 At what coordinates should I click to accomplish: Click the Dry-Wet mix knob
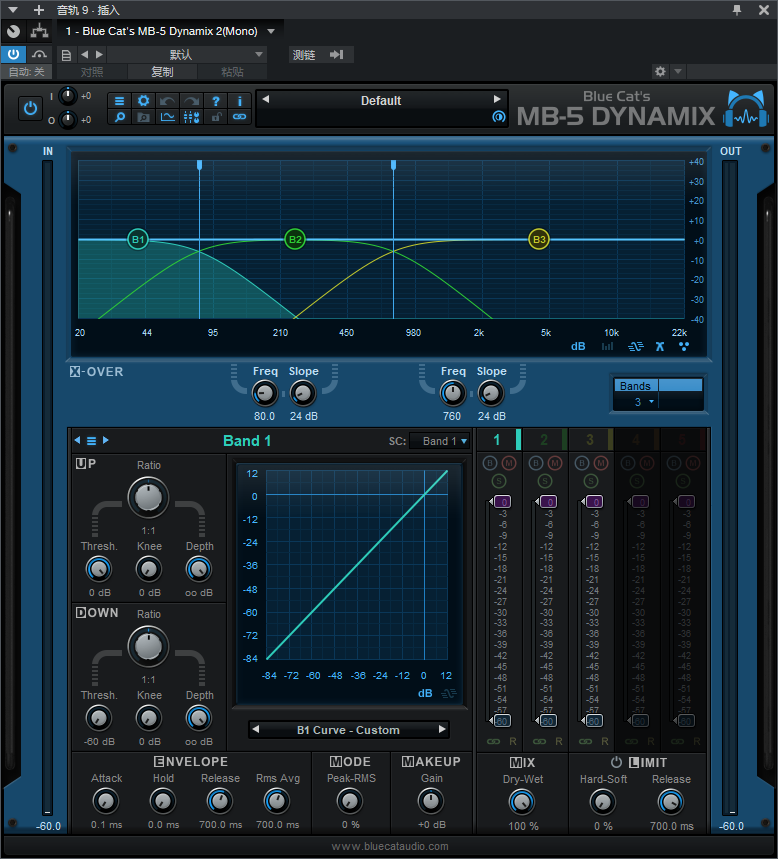pyautogui.click(x=521, y=802)
